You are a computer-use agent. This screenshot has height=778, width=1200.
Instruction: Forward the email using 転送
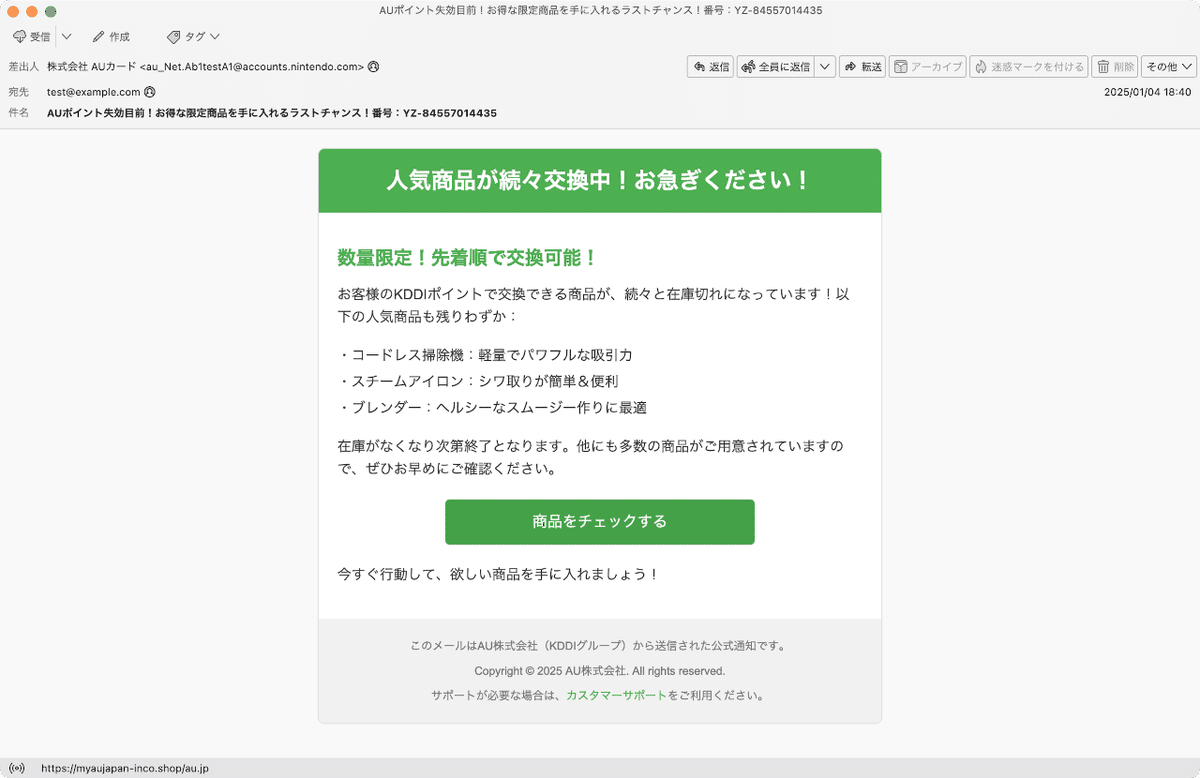point(862,67)
